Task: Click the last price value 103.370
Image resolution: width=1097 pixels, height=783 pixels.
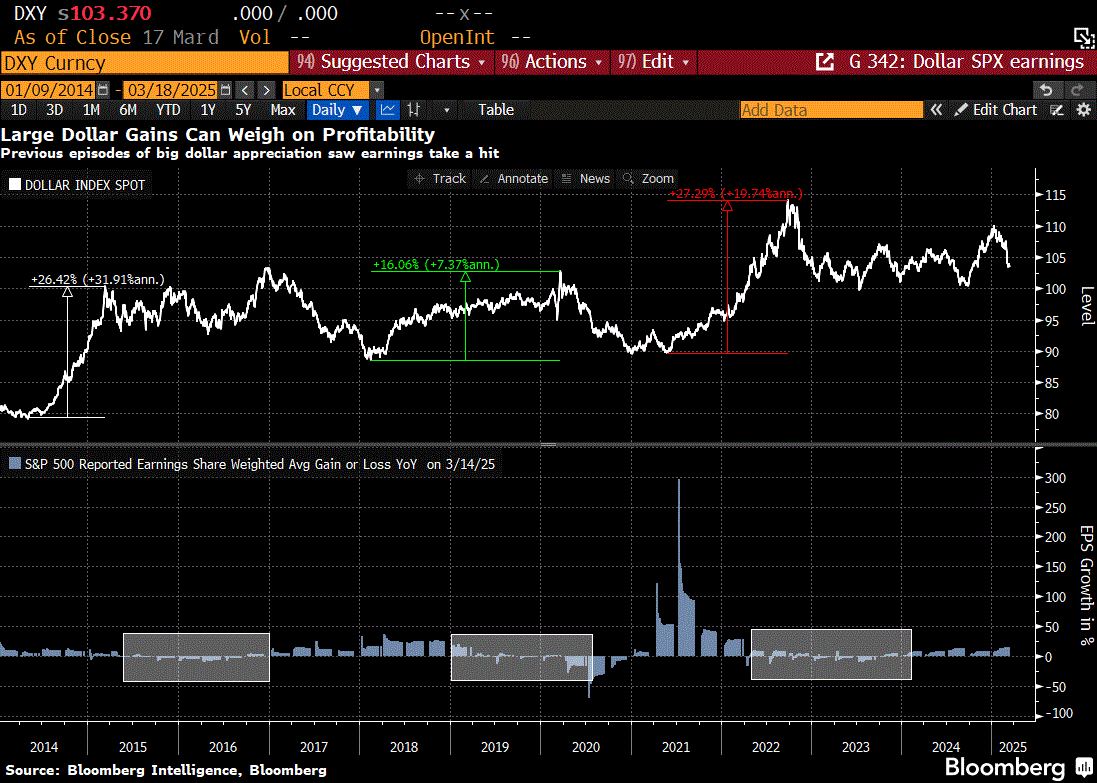Action: [111, 13]
